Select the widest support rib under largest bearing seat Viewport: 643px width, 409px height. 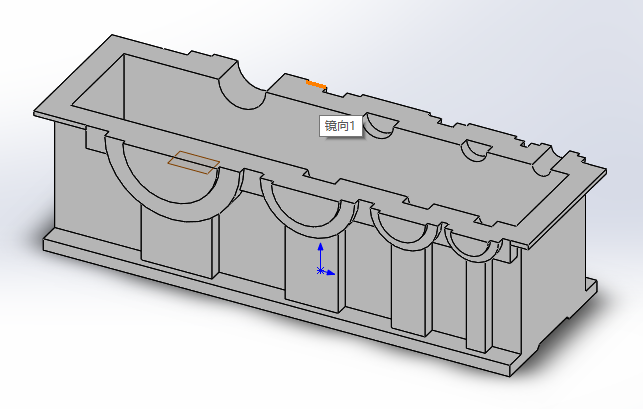point(179,240)
